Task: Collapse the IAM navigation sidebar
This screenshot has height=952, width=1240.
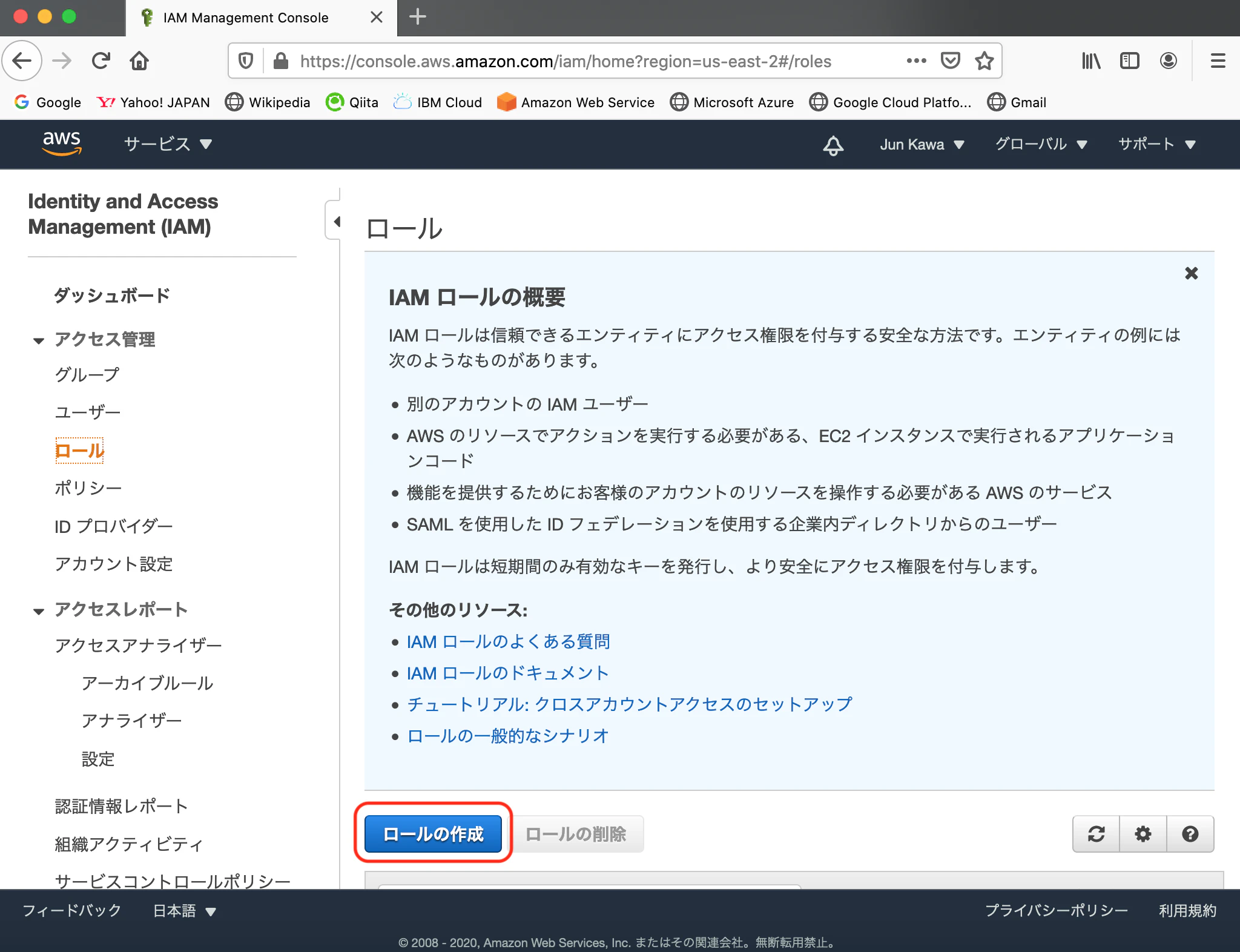Action: point(335,222)
